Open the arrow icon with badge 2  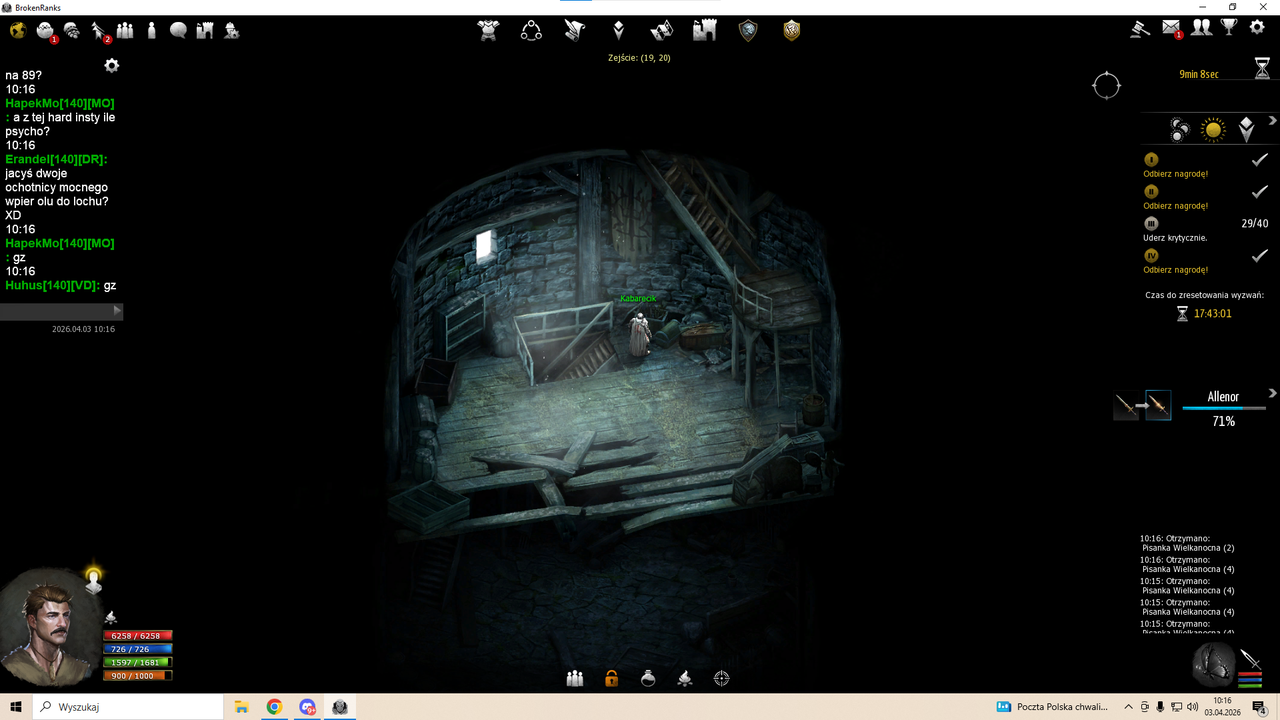tap(99, 31)
